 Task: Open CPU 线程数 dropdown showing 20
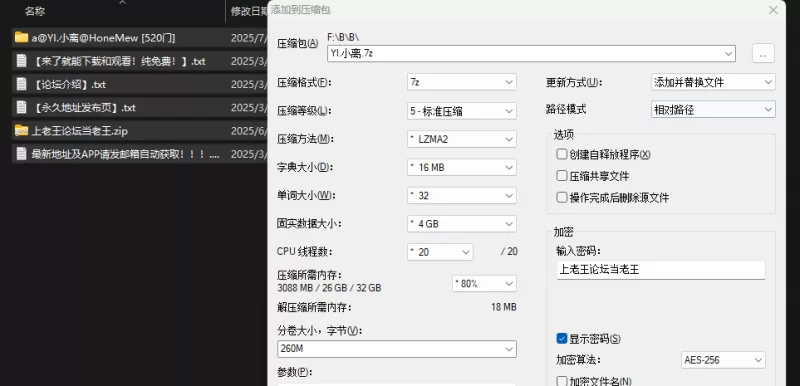point(440,252)
